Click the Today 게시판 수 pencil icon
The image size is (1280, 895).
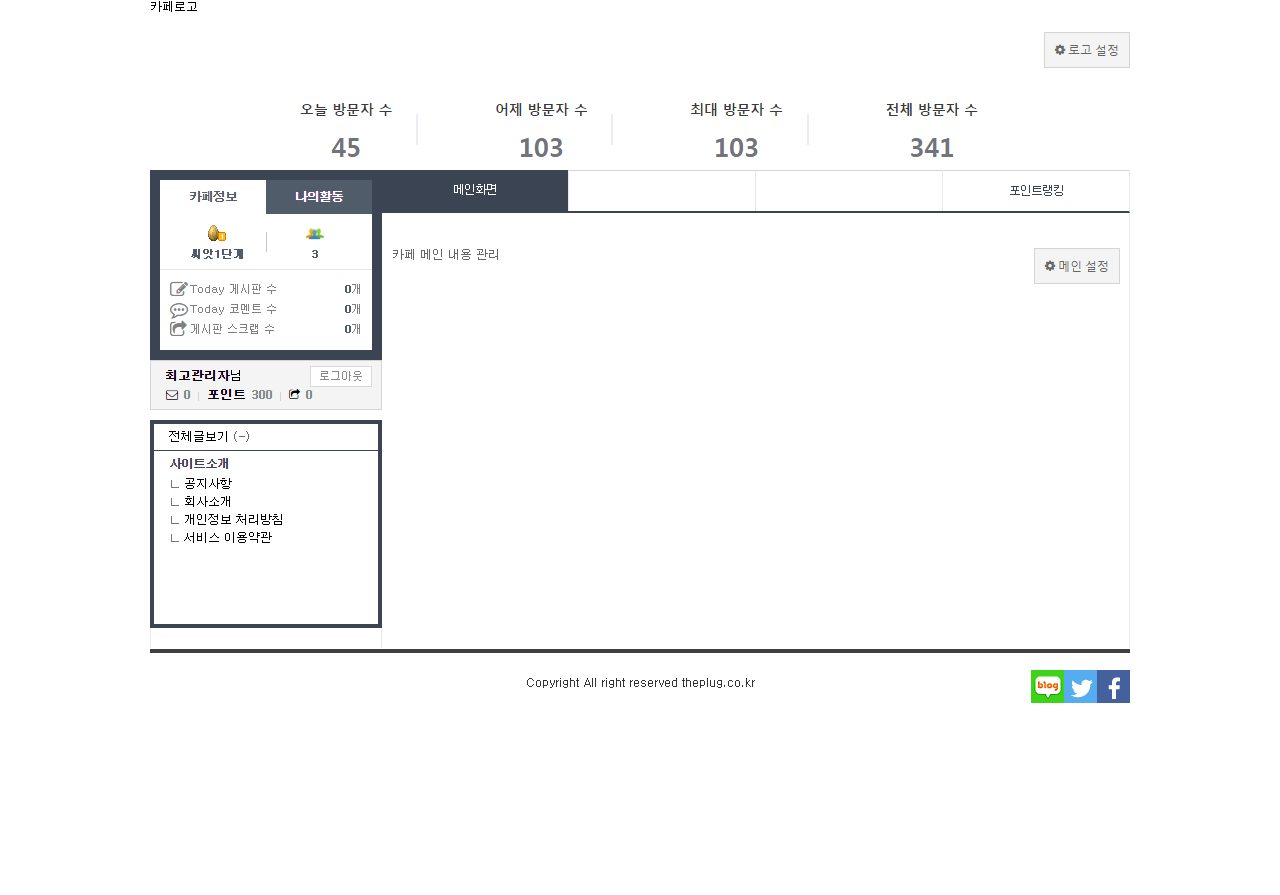point(179,289)
